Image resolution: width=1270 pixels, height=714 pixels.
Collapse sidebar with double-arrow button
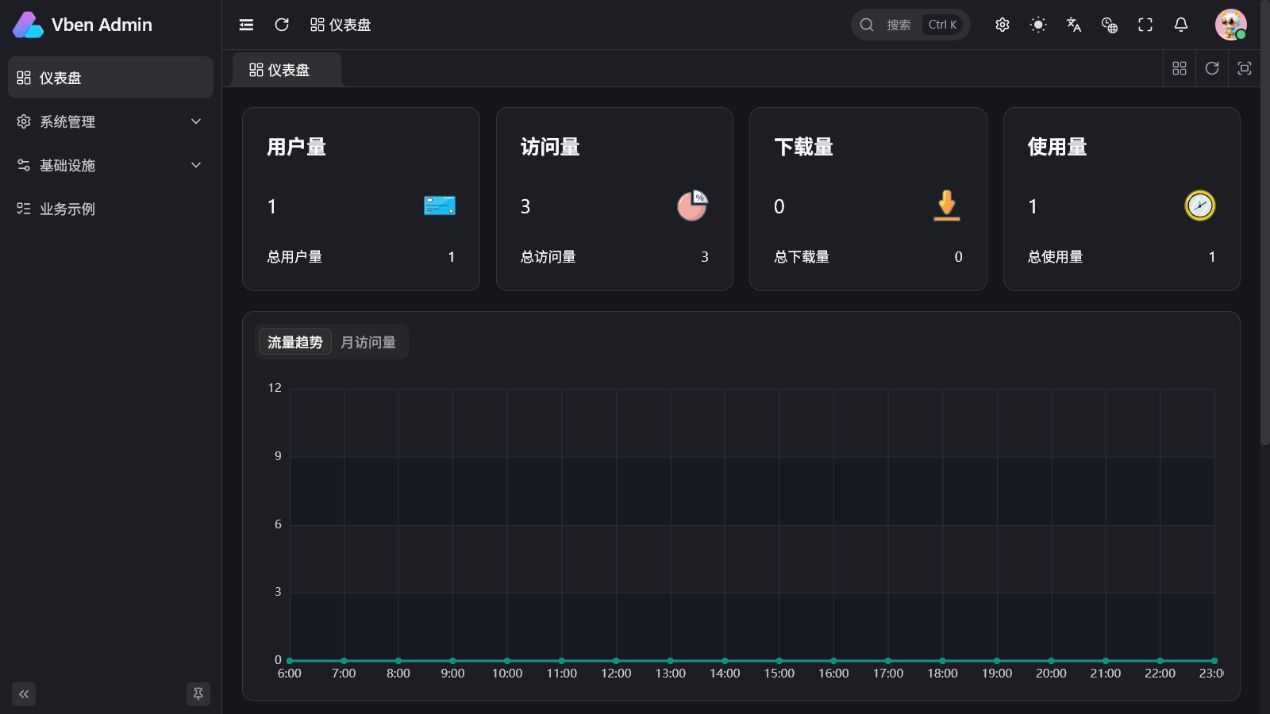click(x=24, y=694)
